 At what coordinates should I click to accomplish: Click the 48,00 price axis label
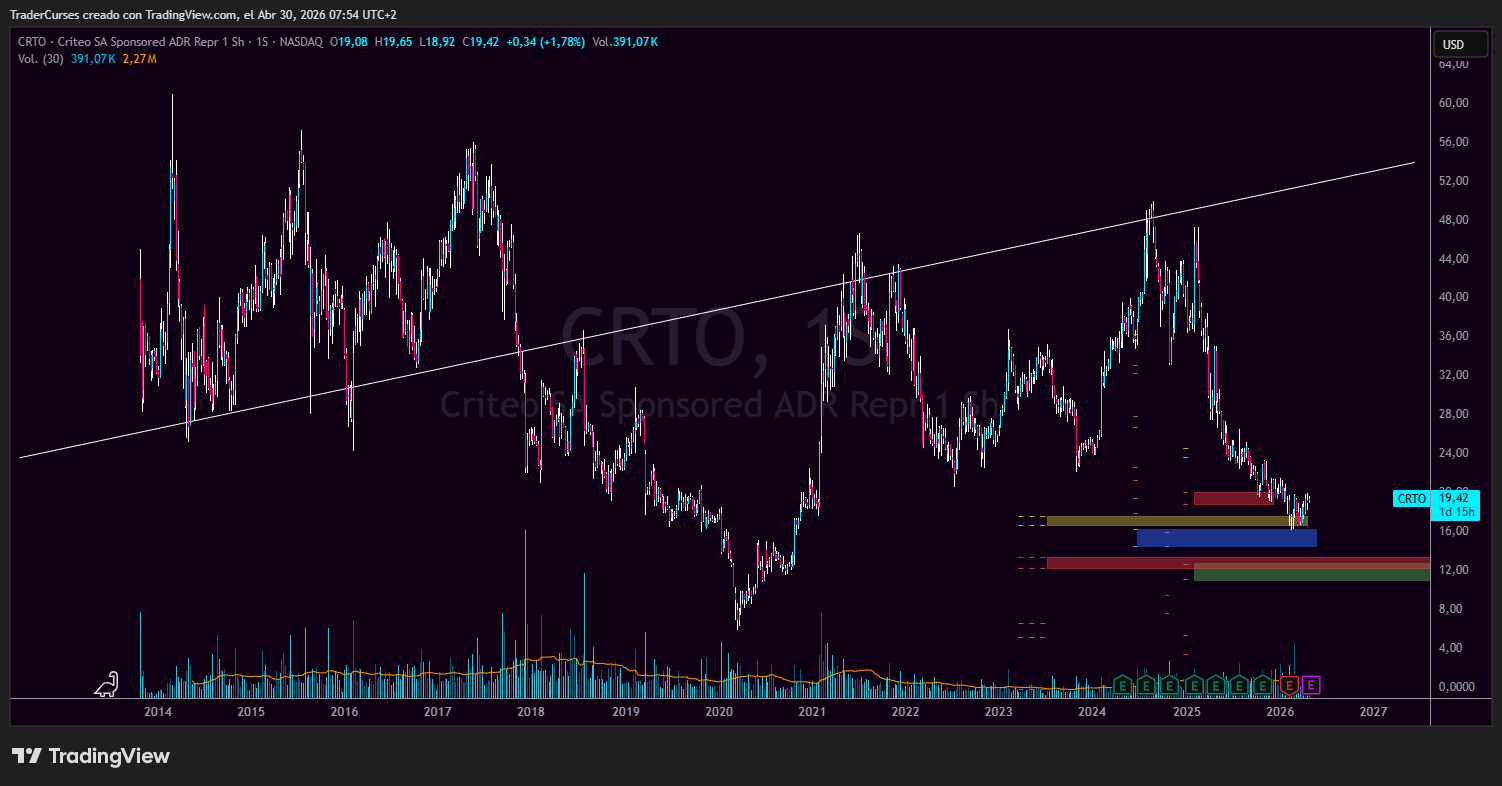pyautogui.click(x=1455, y=220)
